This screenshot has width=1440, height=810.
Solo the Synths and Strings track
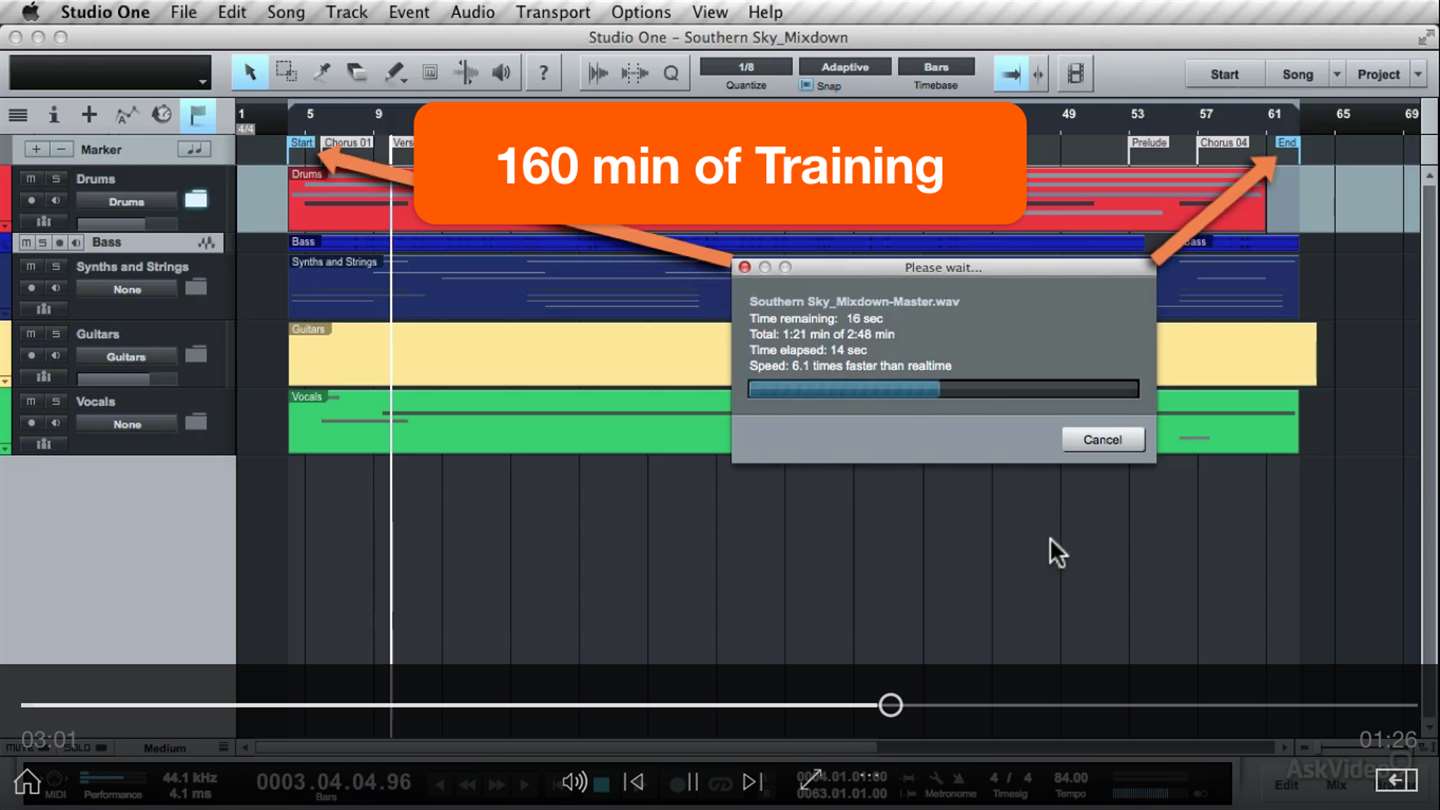tap(56, 267)
